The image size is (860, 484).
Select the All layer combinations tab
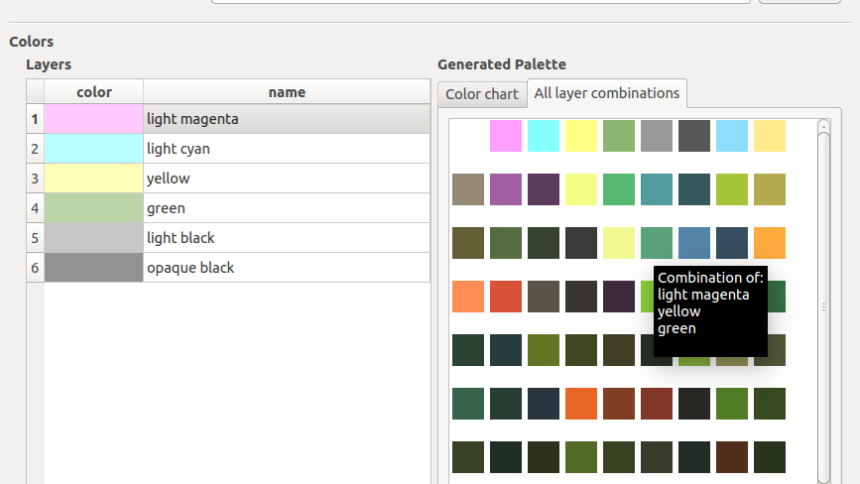tap(607, 93)
